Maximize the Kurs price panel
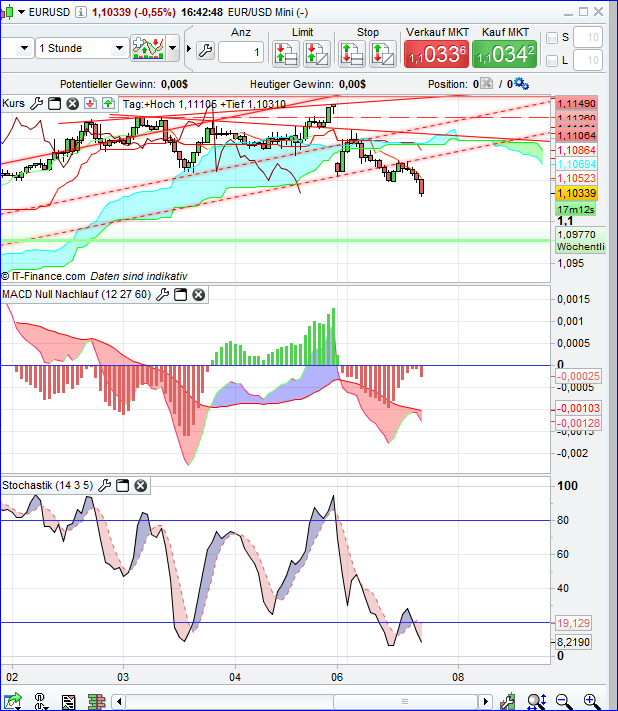The image size is (618, 711). (54, 104)
